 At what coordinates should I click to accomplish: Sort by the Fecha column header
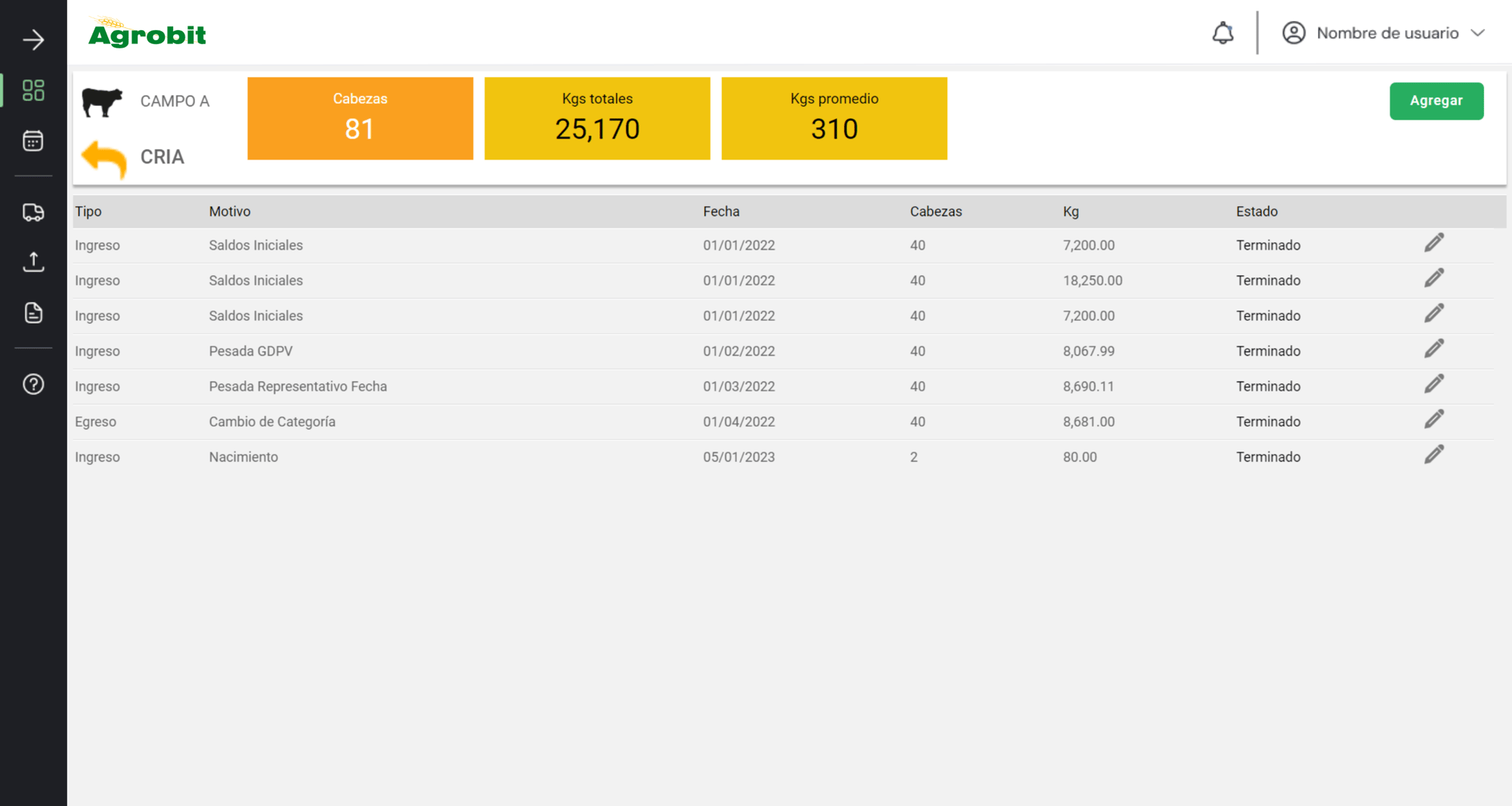721,212
